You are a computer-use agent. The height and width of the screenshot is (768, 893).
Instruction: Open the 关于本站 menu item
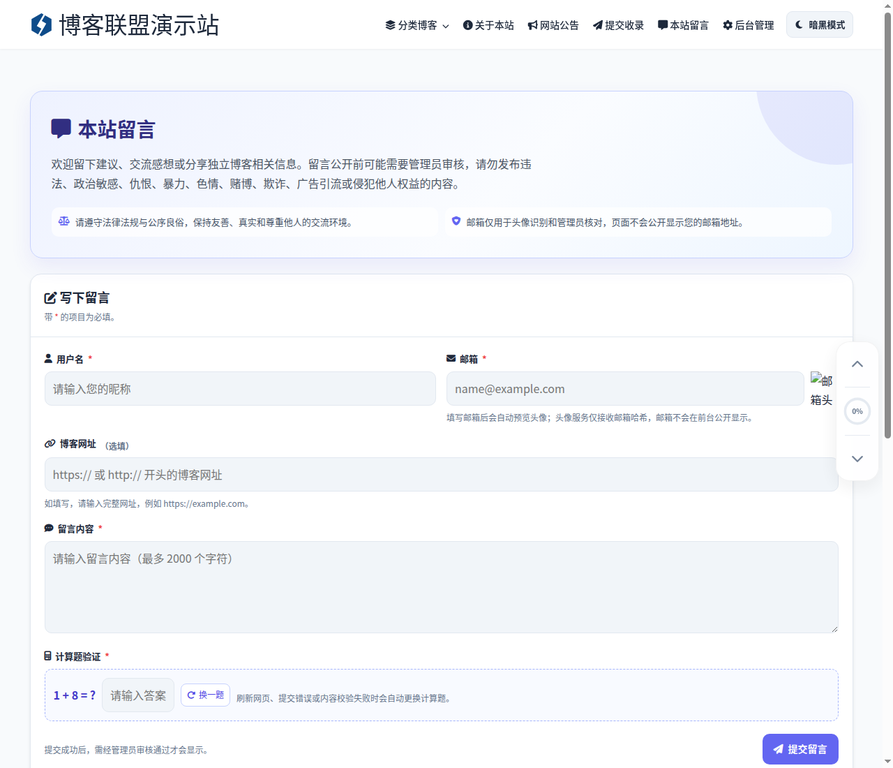pyautogui.click(x=488, y=25)
